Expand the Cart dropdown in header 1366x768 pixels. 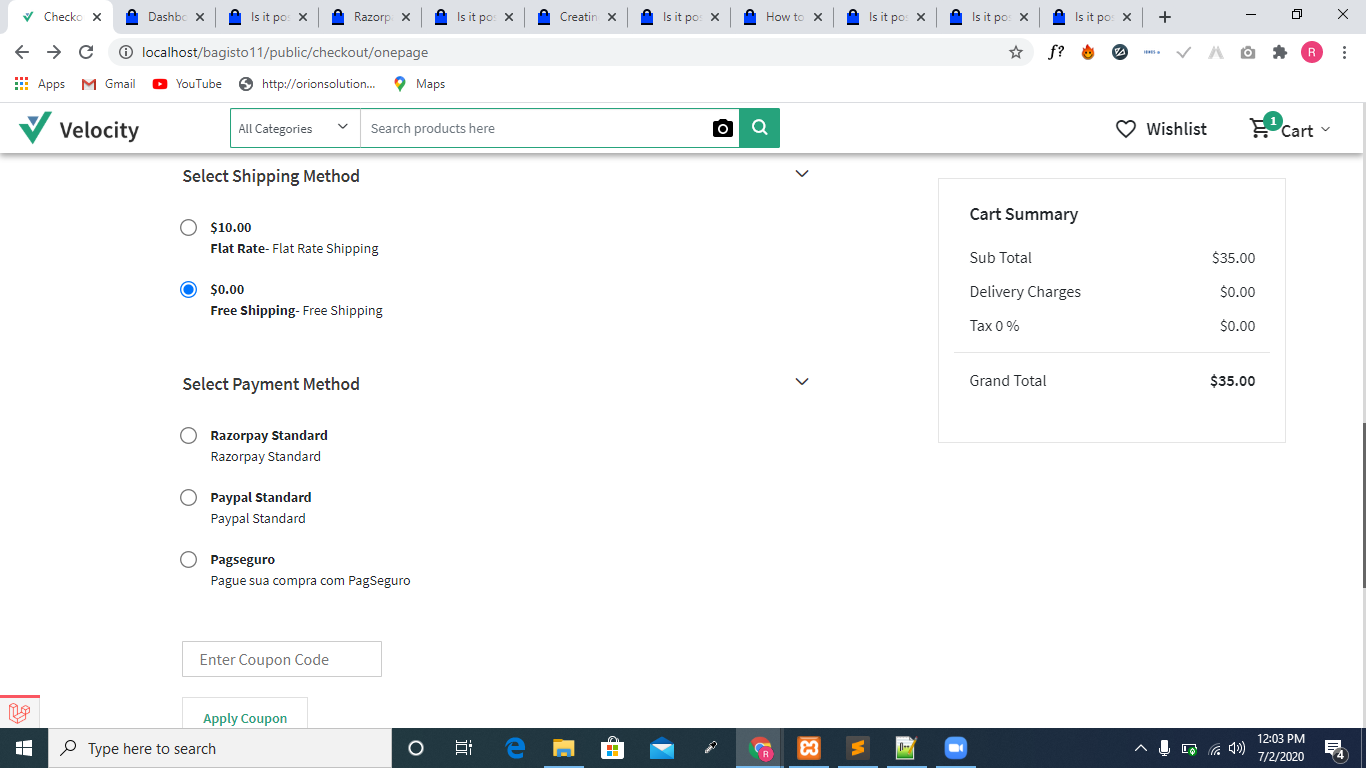pyautogui.click(x=1305, y=130)
